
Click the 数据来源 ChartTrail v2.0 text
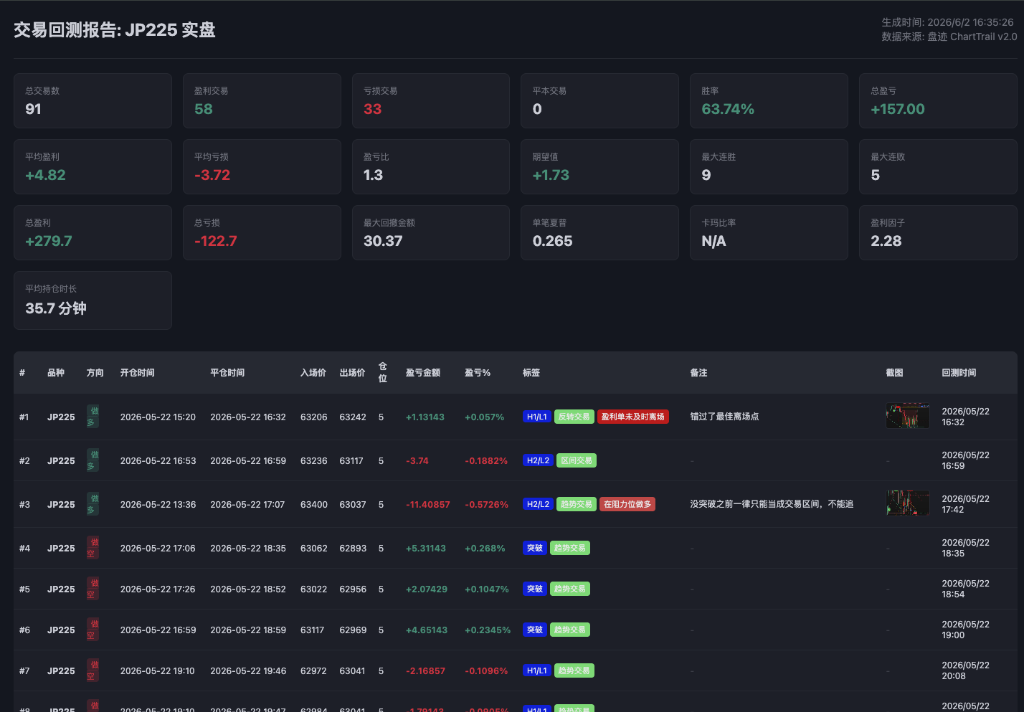click(950, 37)
